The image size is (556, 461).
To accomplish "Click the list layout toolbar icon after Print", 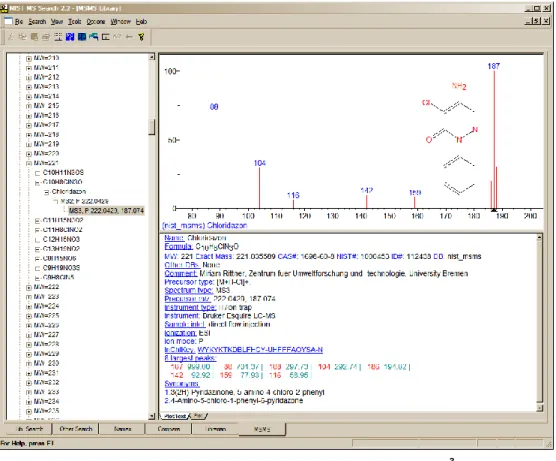I will coord(58,37).
